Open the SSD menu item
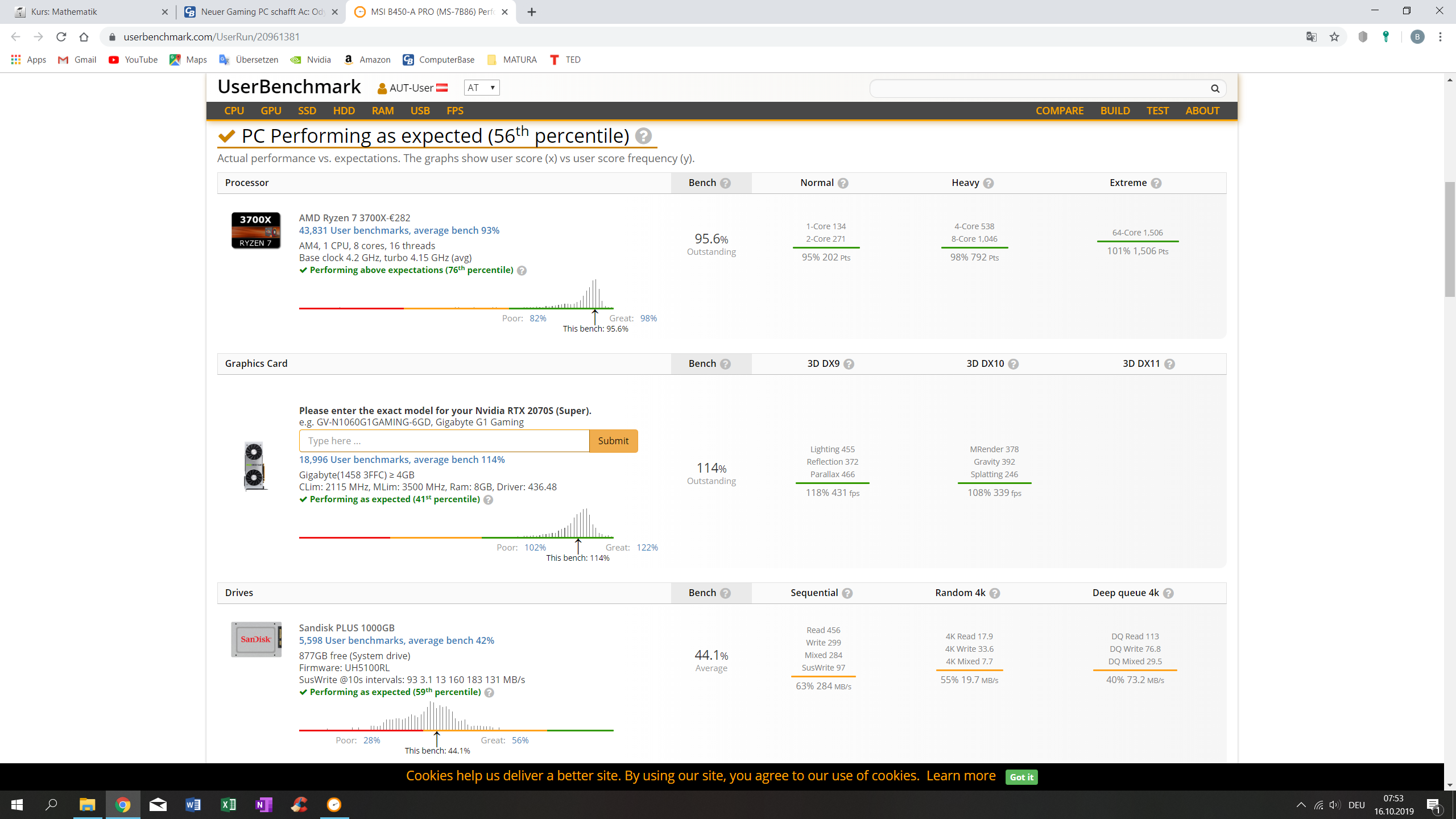 tap(307, 111)
